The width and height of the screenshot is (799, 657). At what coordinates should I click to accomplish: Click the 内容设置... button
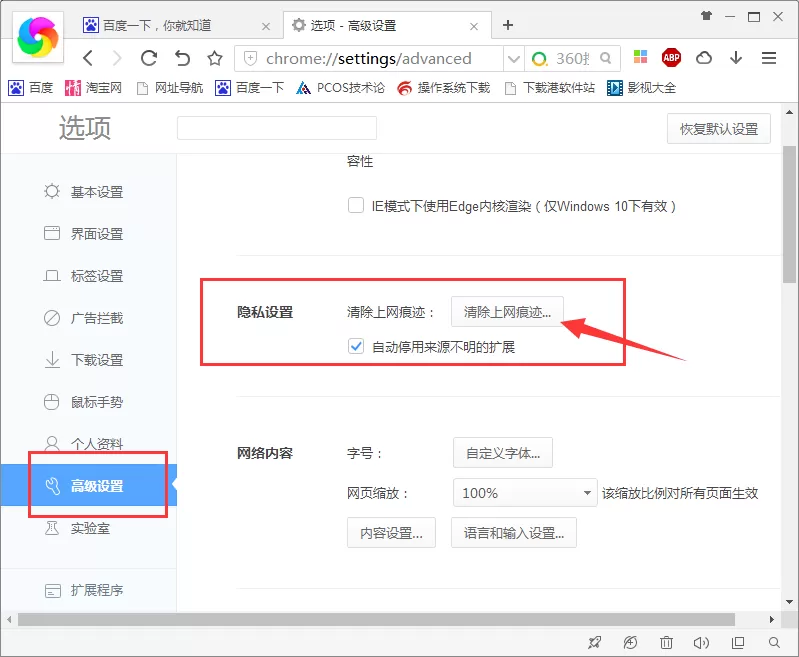(391, 533)
